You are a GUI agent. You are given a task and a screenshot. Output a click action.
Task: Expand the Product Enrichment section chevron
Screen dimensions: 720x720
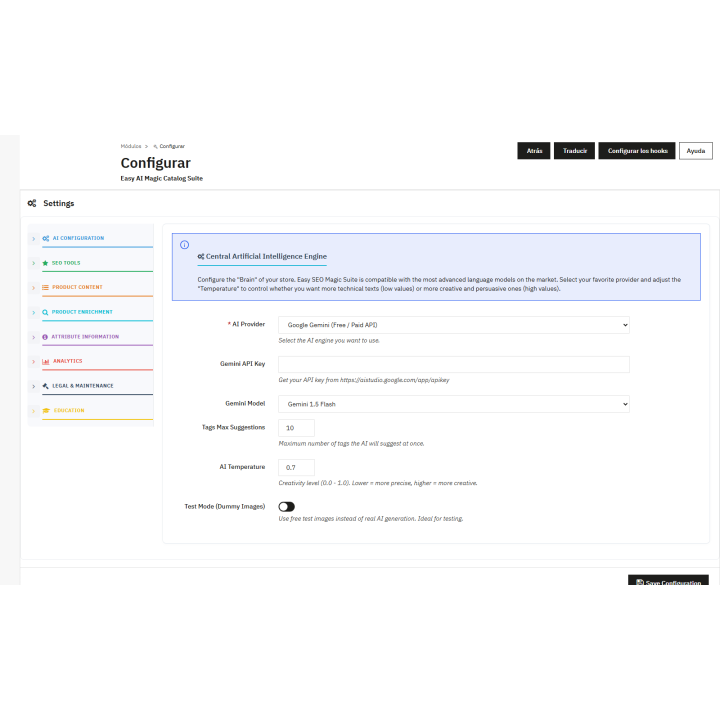34,313
